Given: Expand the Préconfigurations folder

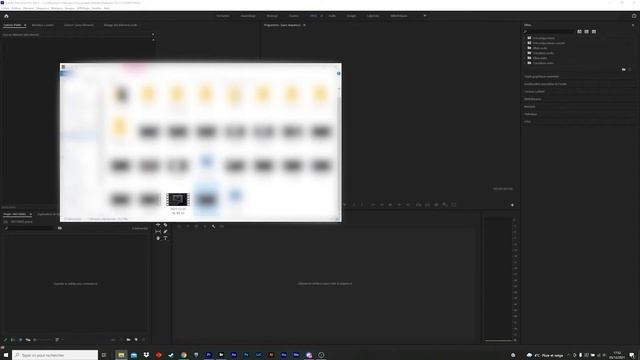Looking at the screenshot, I should (x=525, y=38).
